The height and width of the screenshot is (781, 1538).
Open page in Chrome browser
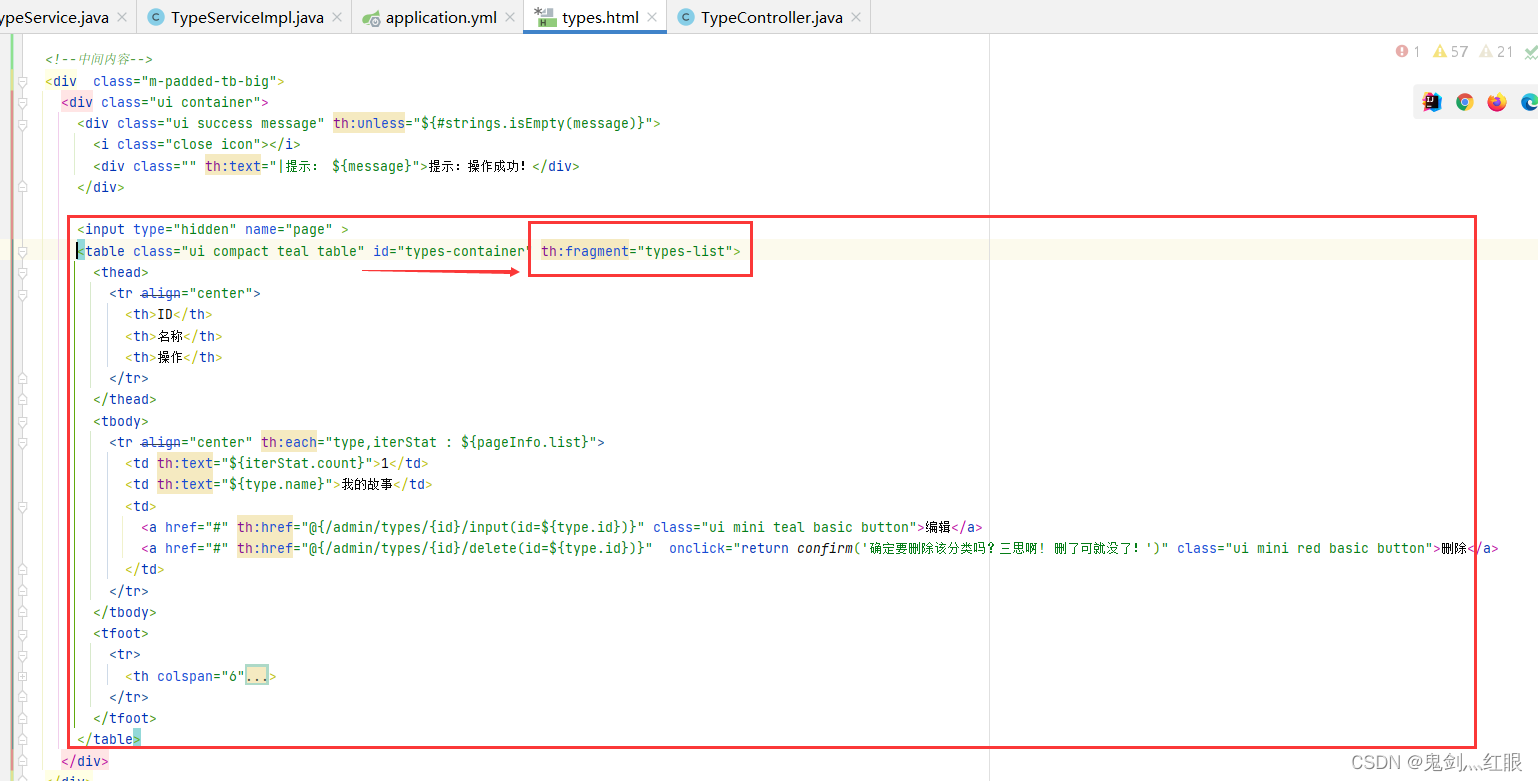[x=1464, y=102]
